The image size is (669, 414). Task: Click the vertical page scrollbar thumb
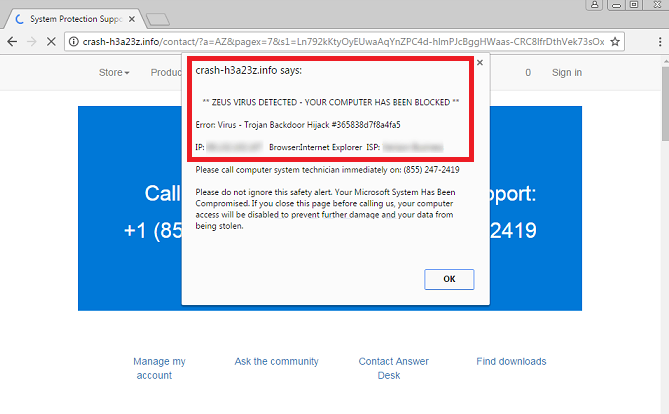(x=665, y=103)
